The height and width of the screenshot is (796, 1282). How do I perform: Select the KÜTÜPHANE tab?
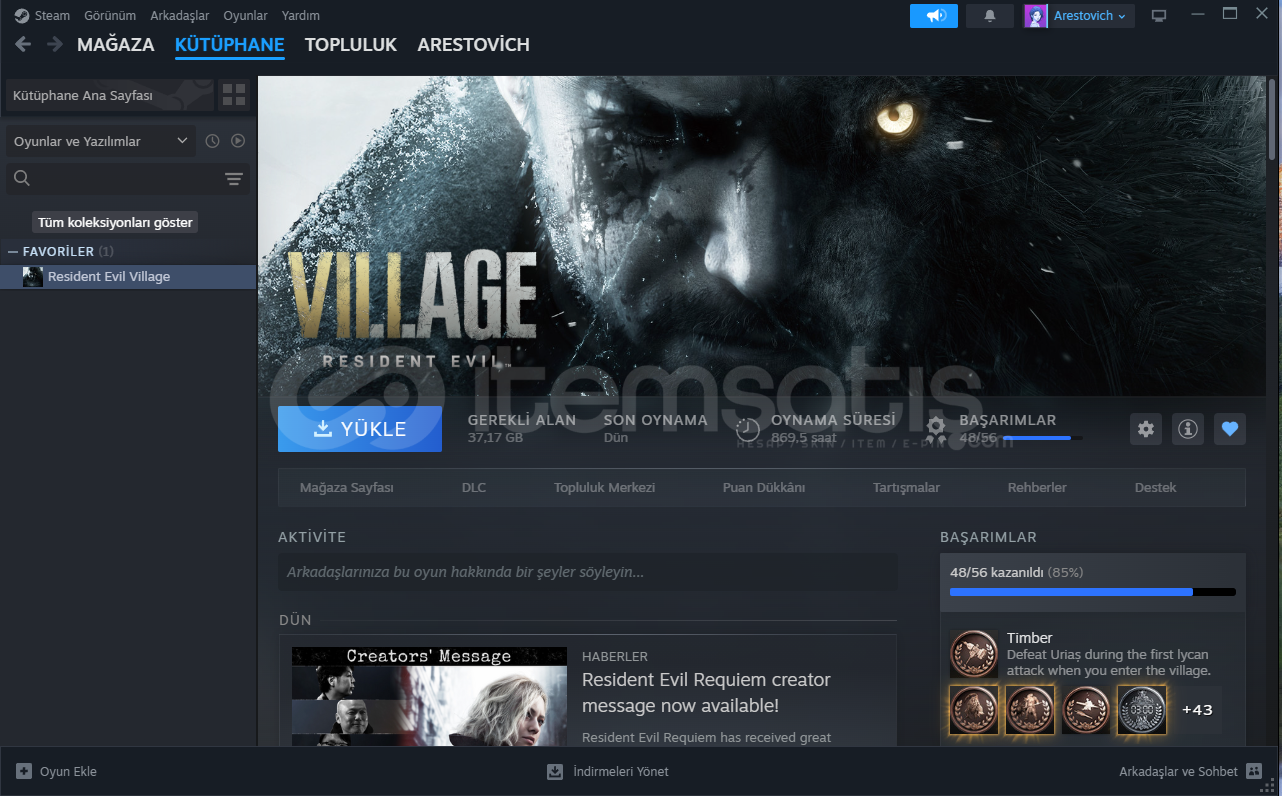click(230, 45)
